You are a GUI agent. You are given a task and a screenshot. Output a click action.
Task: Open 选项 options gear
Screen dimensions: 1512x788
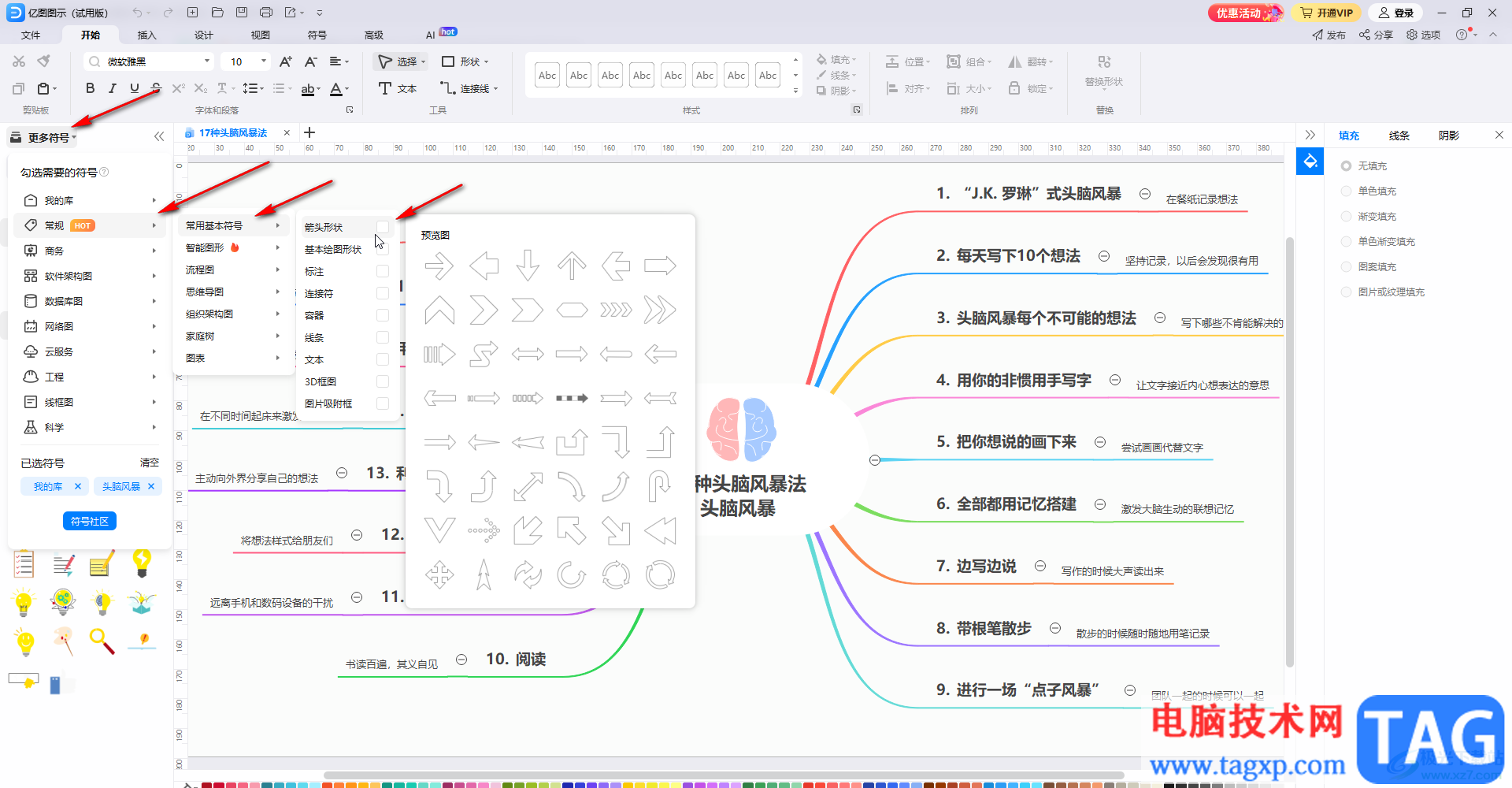[1423, 35]
